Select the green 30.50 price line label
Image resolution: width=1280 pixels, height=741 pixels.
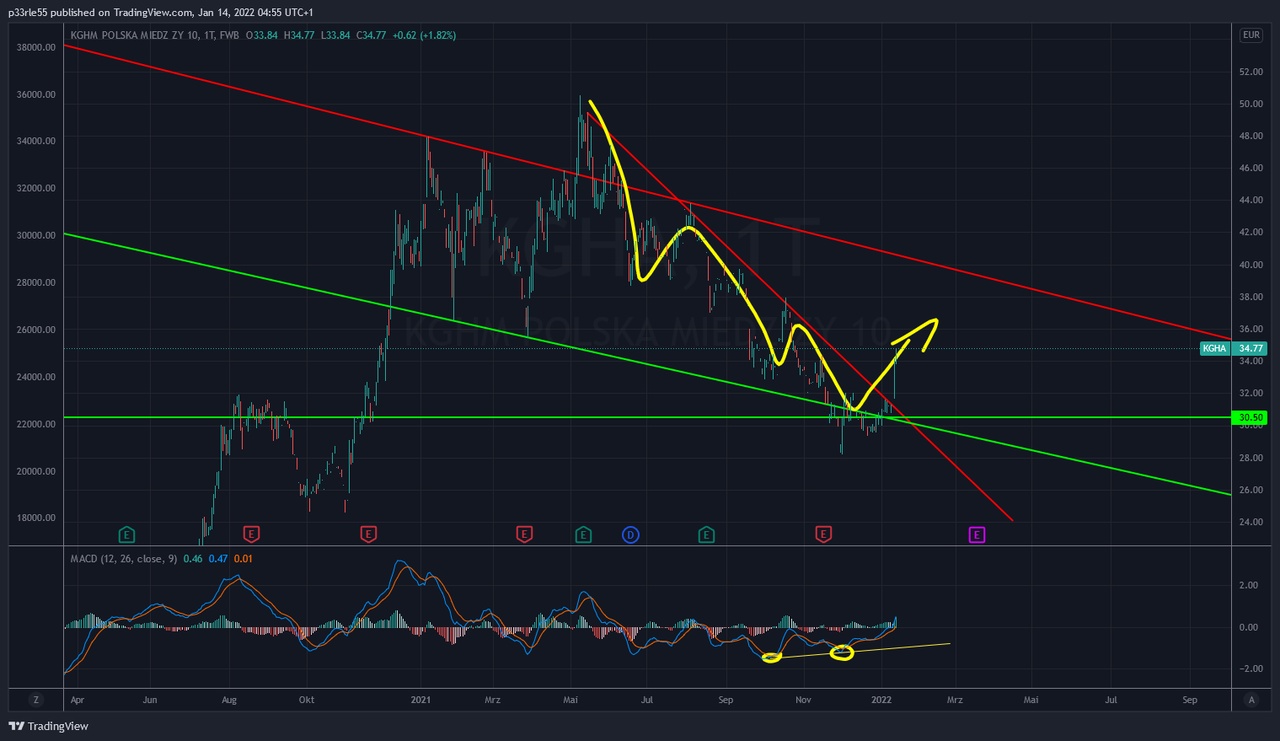1251,418
